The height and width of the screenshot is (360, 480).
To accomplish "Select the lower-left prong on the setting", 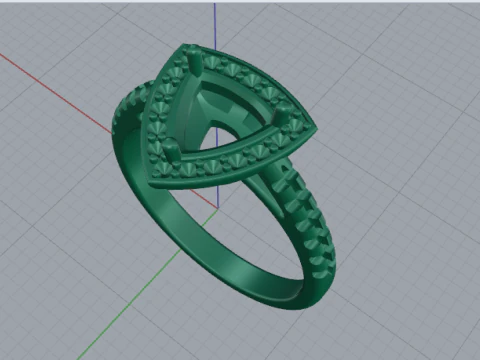I will [x=172, y=150].
